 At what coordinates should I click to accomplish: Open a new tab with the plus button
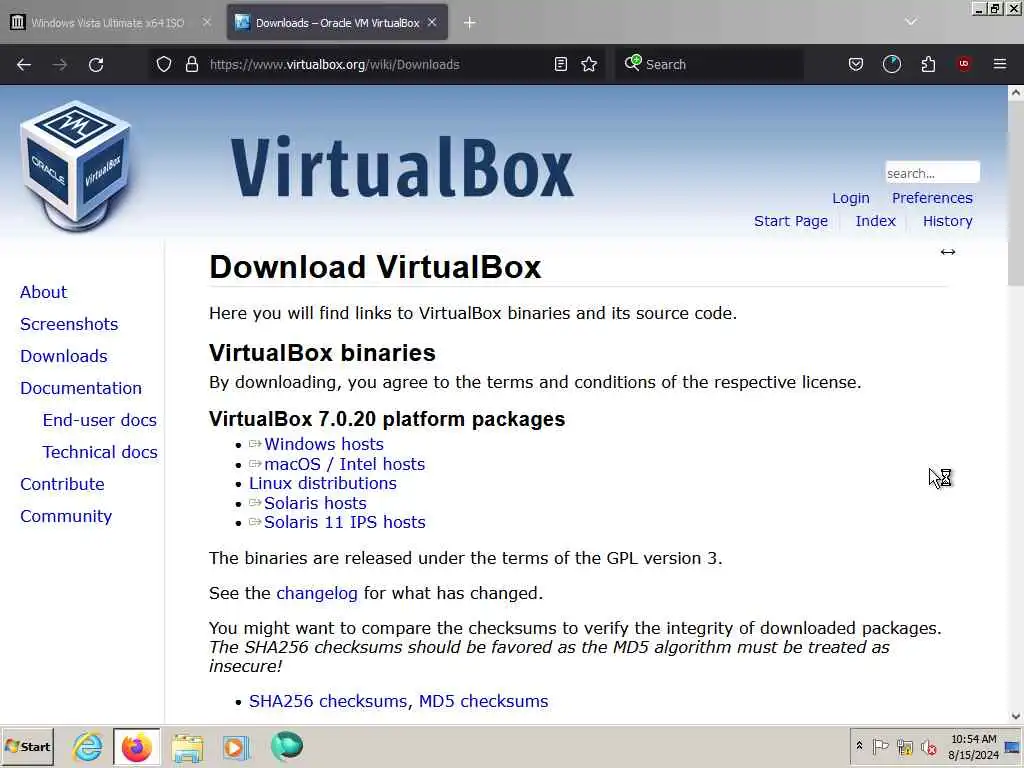(x=470, y=23)
